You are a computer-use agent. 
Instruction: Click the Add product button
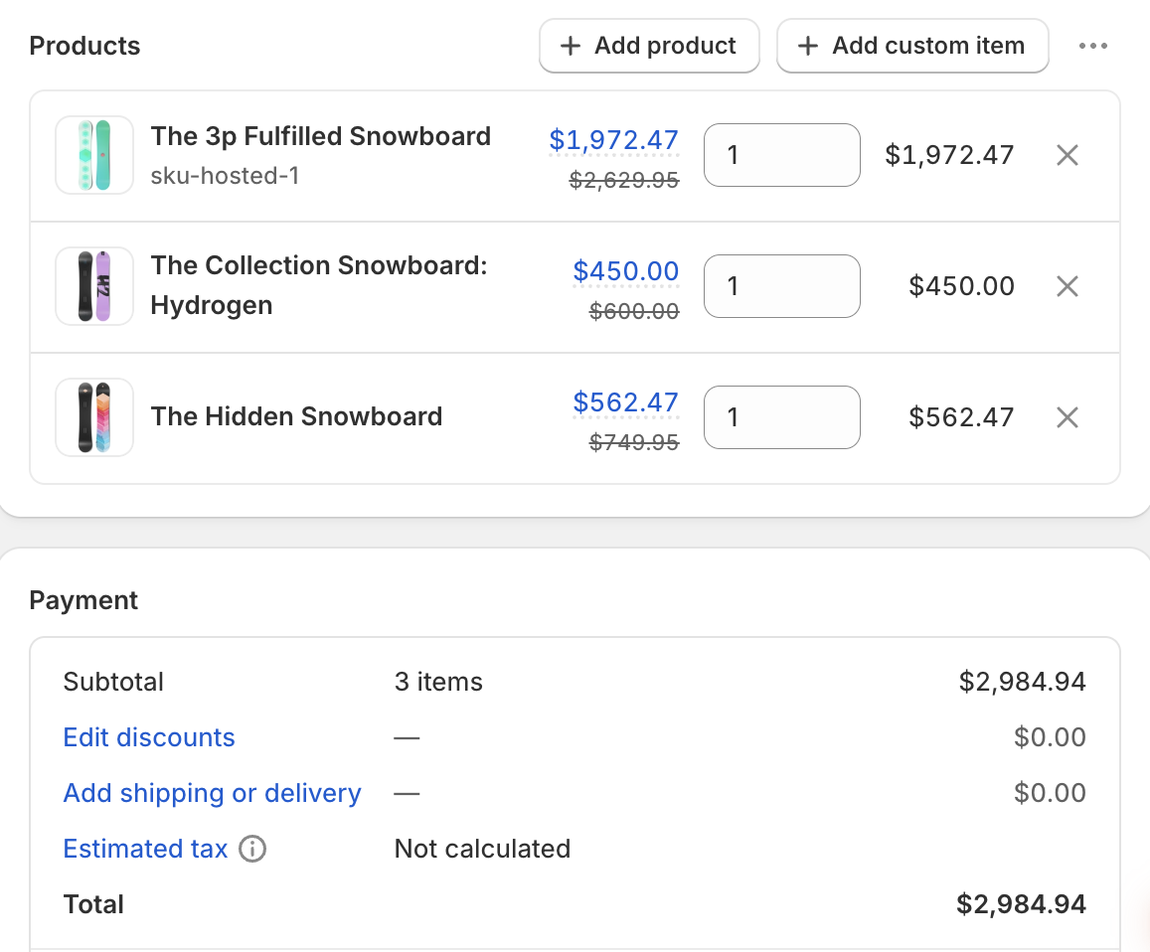649,46
